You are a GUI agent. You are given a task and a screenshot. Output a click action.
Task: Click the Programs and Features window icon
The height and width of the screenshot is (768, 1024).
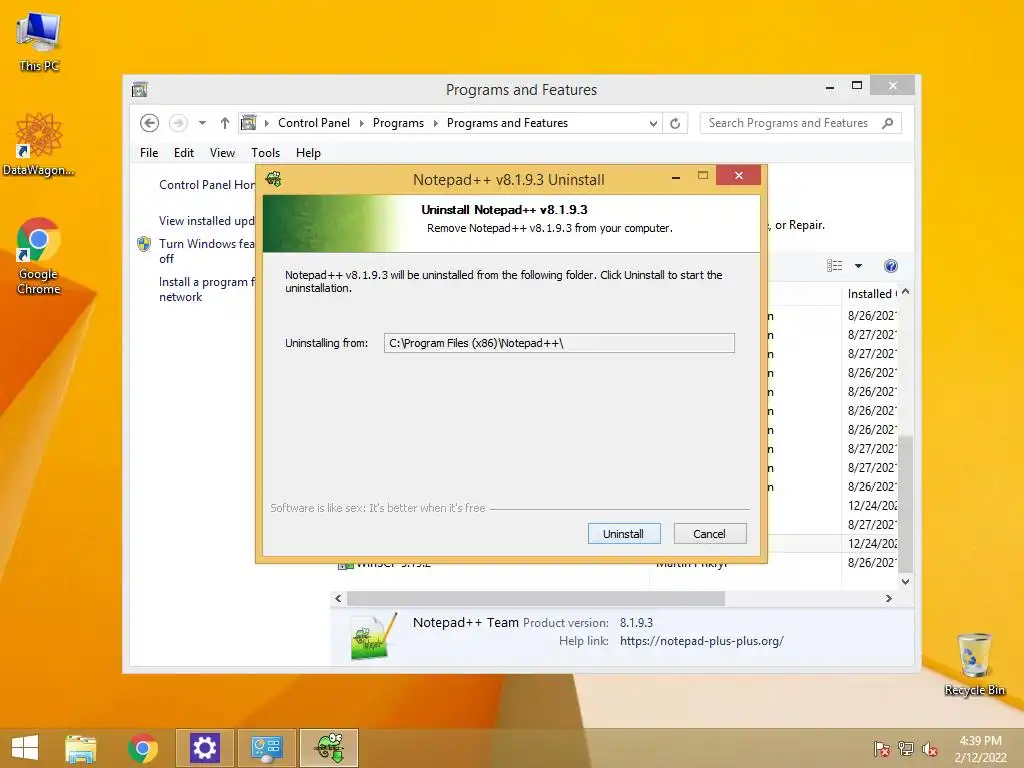pyautogui.click(x=140, y=89)
